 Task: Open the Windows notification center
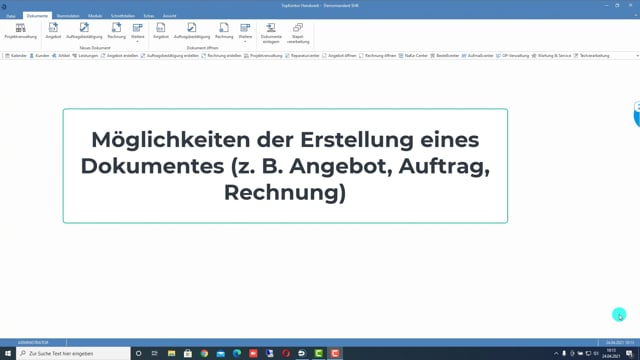629,353
